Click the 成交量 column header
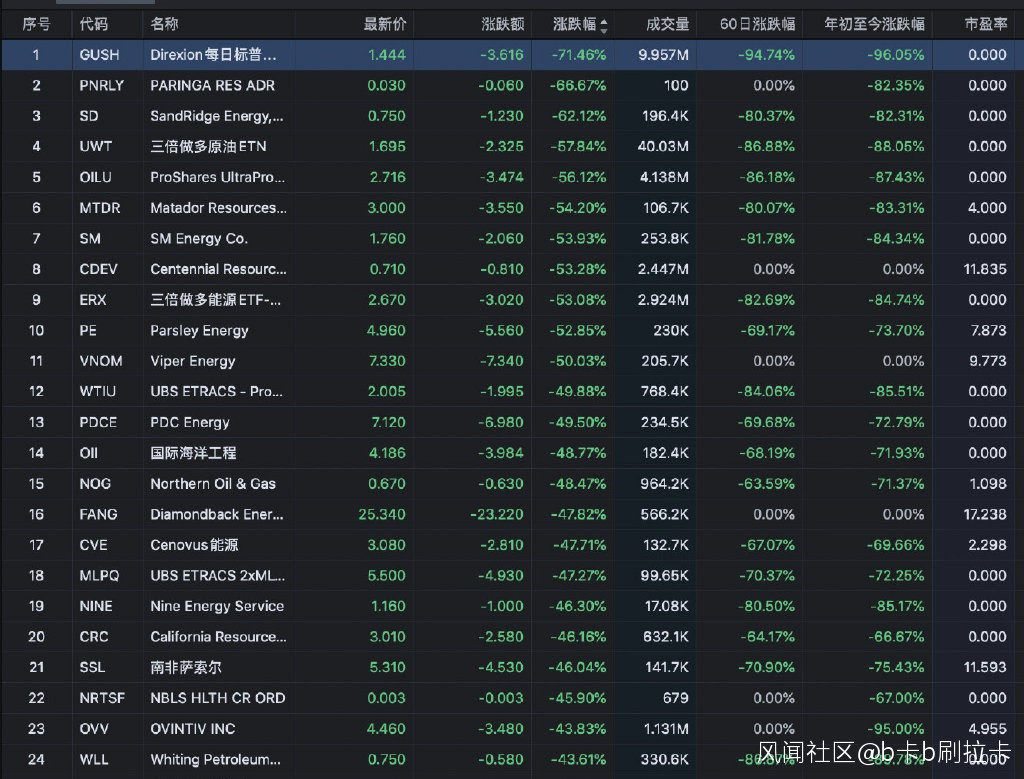This screenshot has width=1024, height=779. [667, 24]
